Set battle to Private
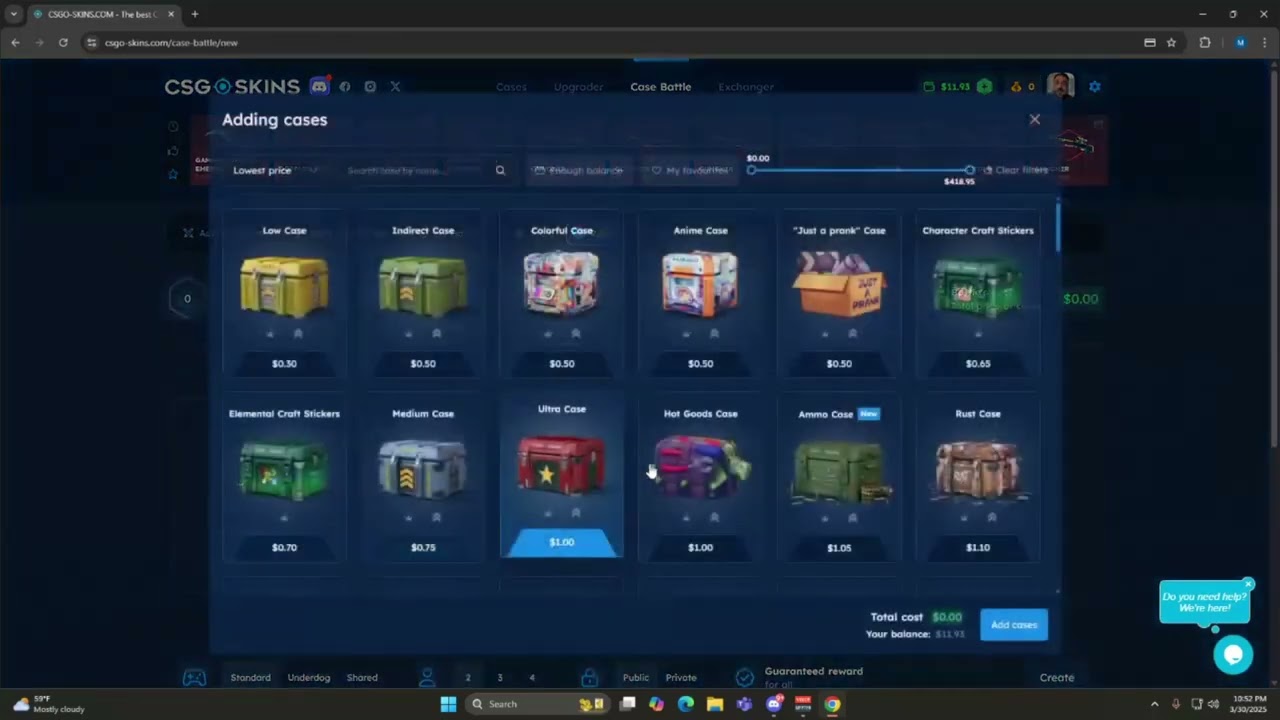Image resolution: width=1280 pixels, height=720 pixels. pyautogui.click(x=681, y=677)
